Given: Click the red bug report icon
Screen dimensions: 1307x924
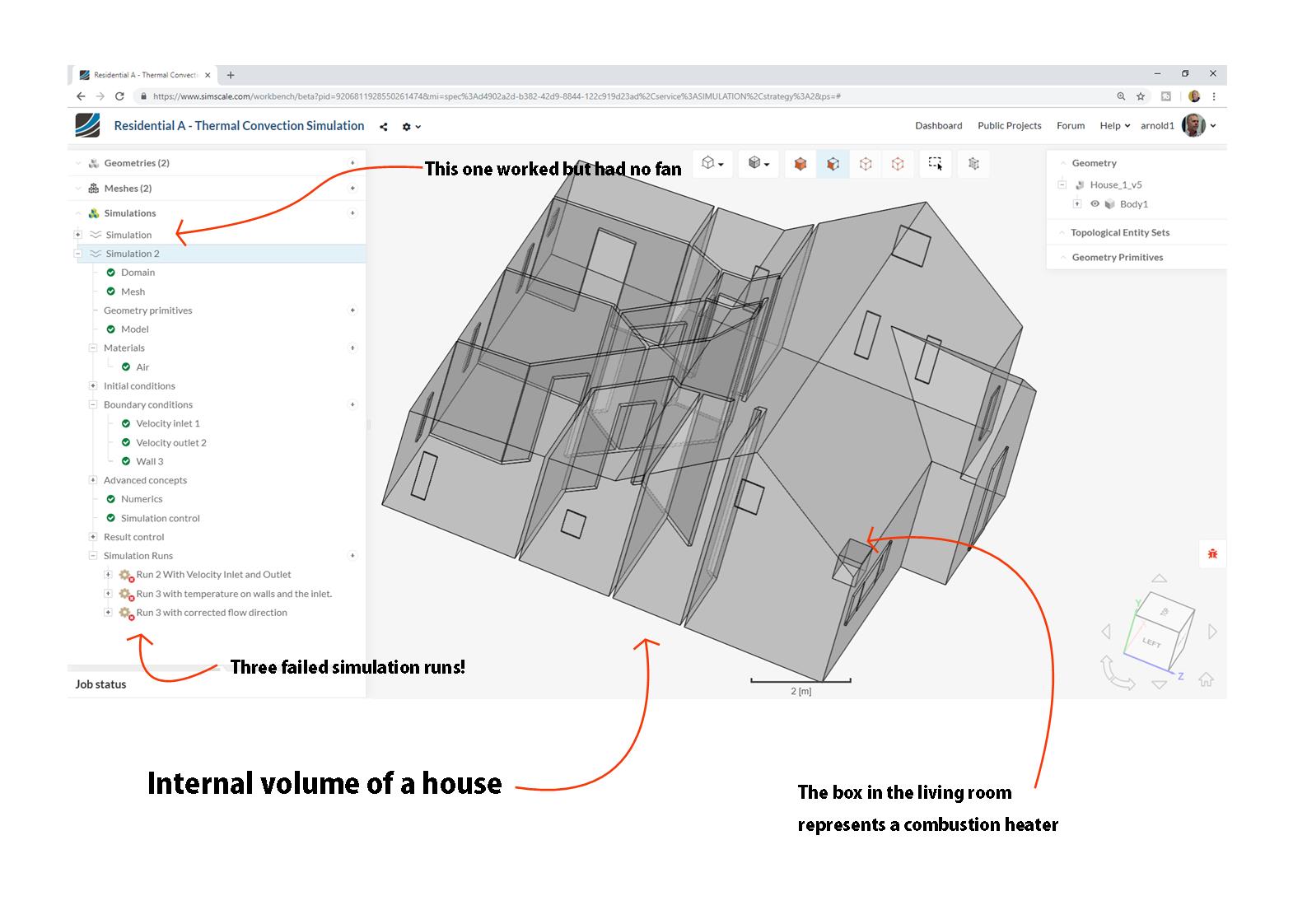Looking at the screenshot, I should tap(1212, 554).
